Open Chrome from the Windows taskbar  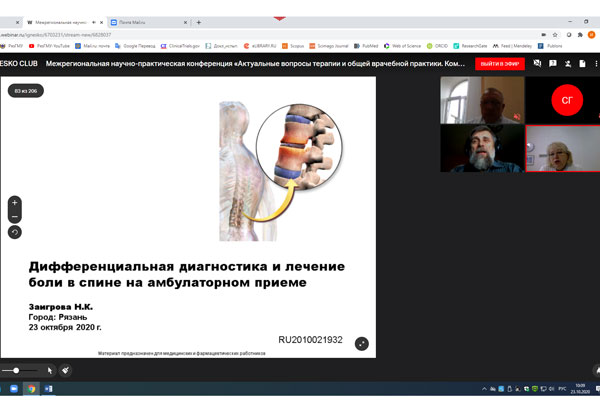click(32, 389)
